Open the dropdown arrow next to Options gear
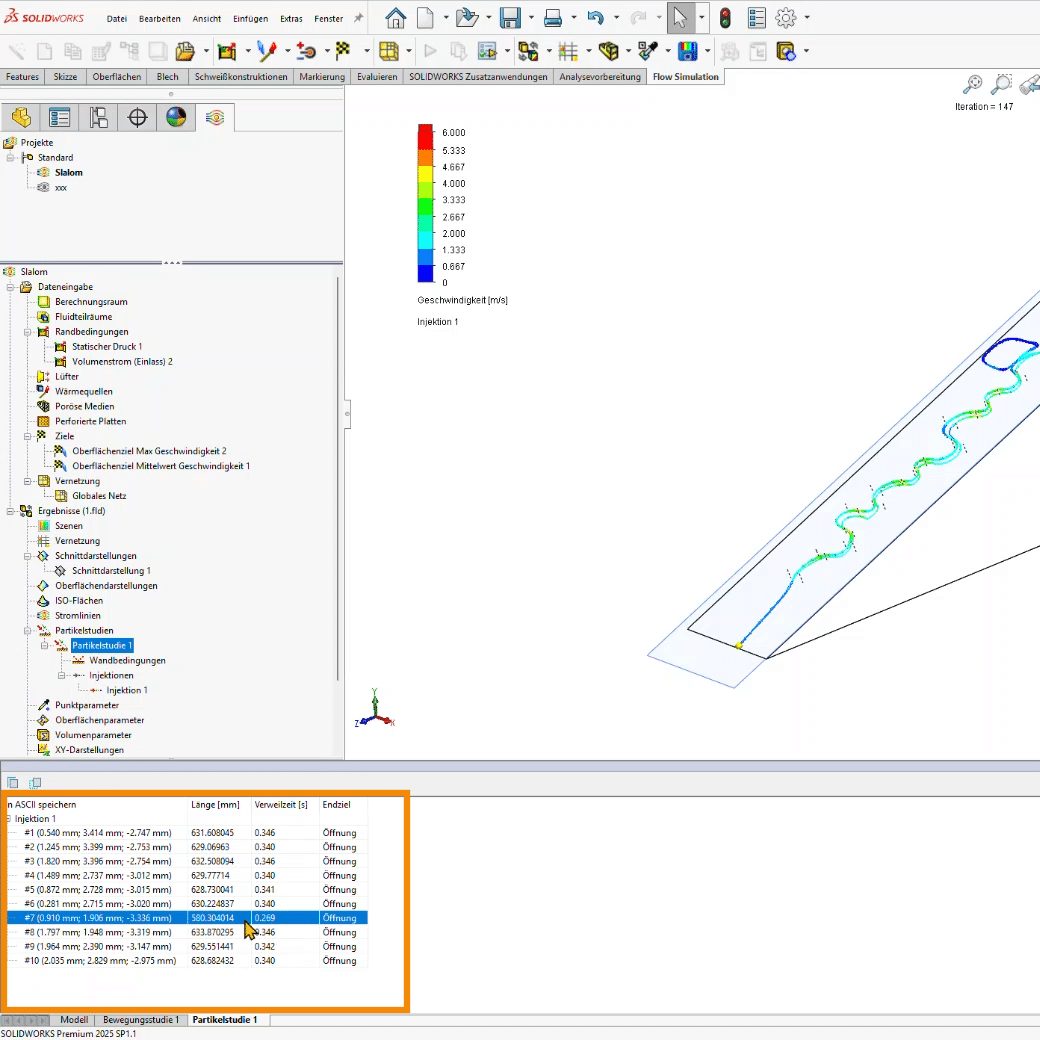The width and height of the screenshot is (1040, 1040). 807,18
